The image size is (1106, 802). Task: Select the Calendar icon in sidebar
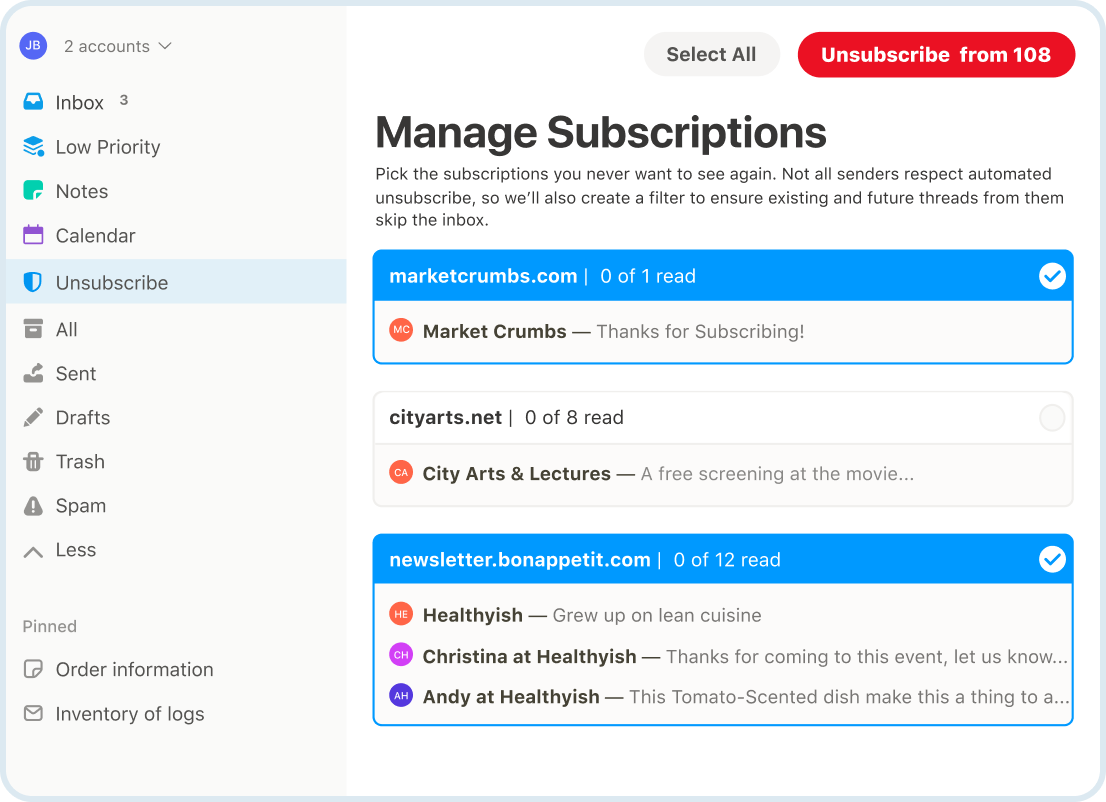tap(33, 235)
